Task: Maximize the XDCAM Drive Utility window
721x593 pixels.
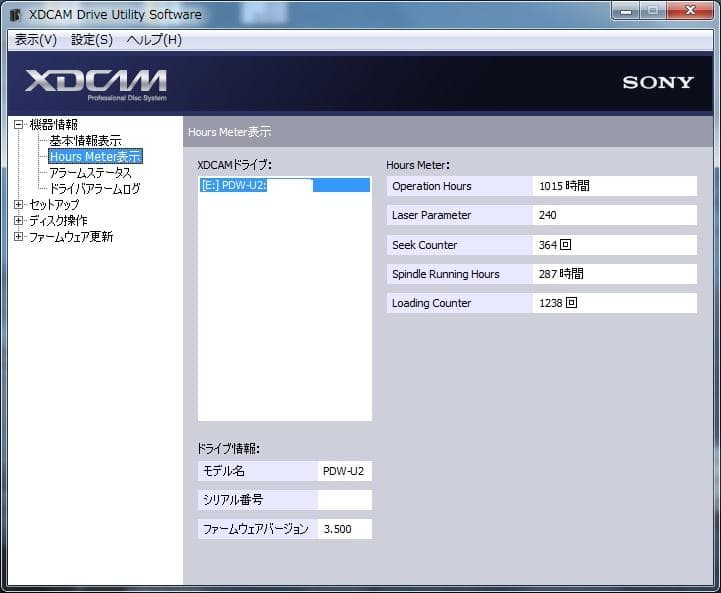Action: click(x=652, y=11)
